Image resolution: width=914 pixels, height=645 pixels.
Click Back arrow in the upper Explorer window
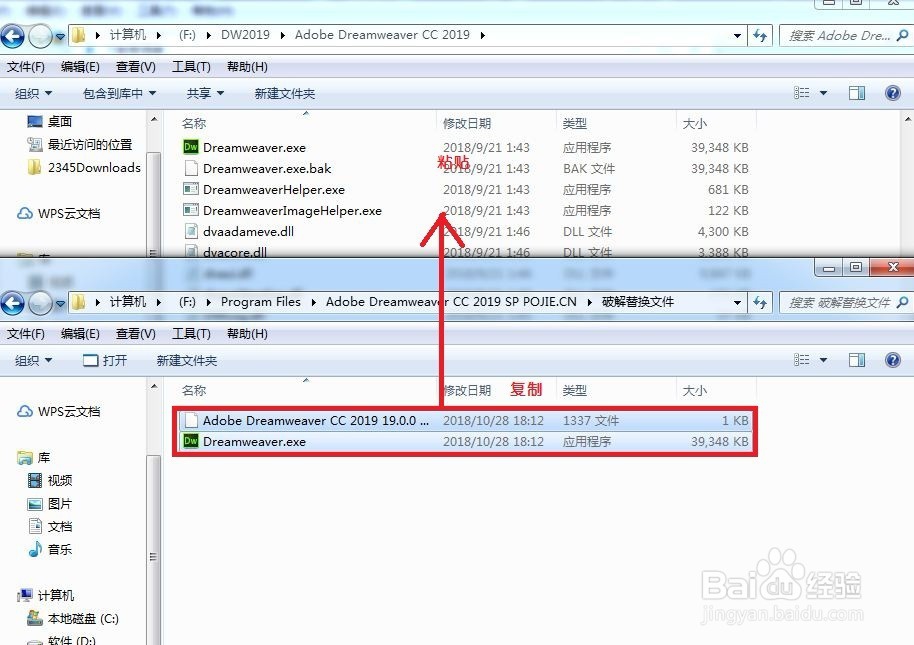tap(13, 36)
